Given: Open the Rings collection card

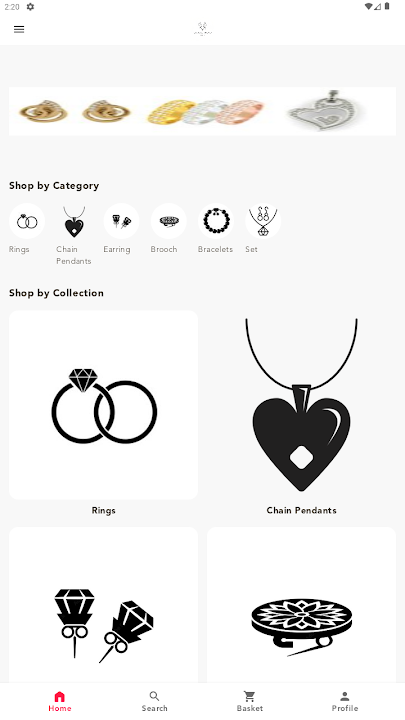Looking at the screenshot, I should tap(103, 405).
